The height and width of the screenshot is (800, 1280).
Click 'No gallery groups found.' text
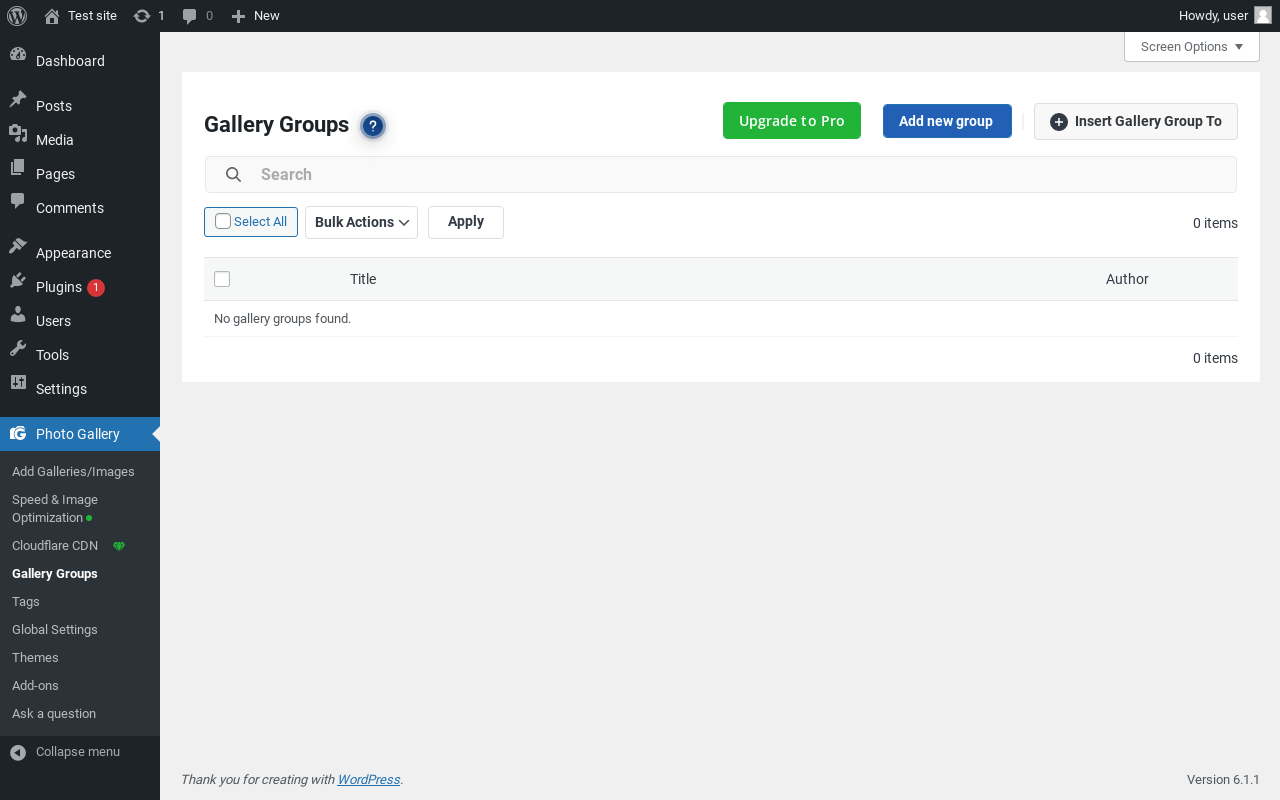[x=282, y=319]
